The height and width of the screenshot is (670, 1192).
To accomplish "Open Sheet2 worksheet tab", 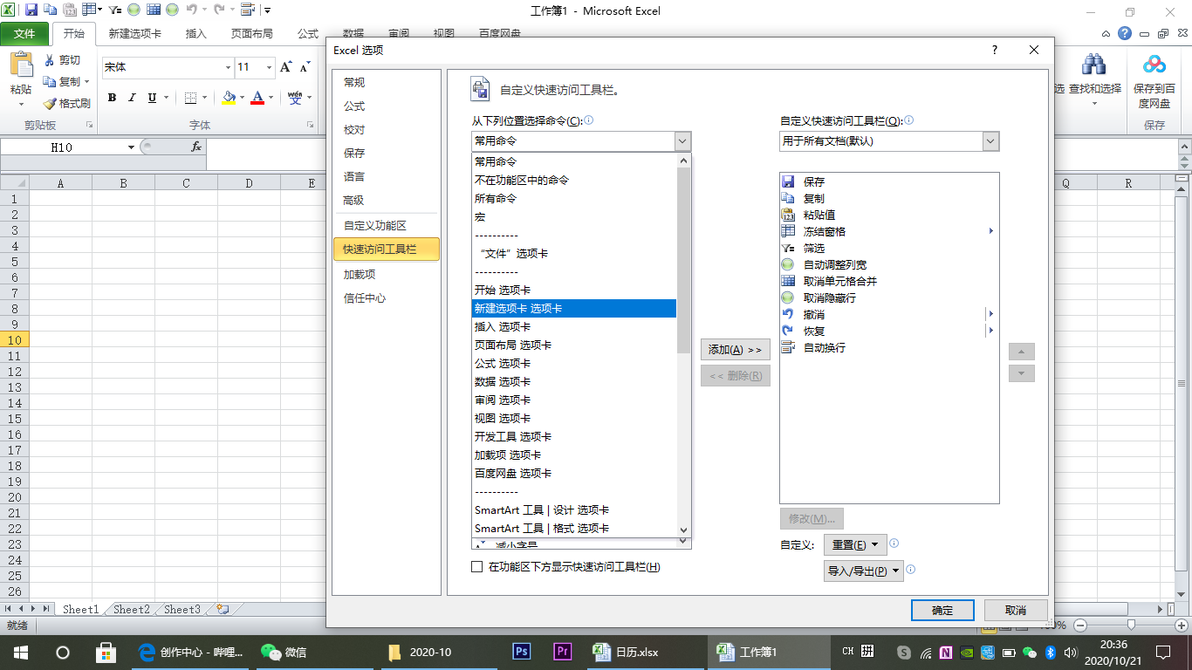I will pyautogui.click(x=131, y=609).
